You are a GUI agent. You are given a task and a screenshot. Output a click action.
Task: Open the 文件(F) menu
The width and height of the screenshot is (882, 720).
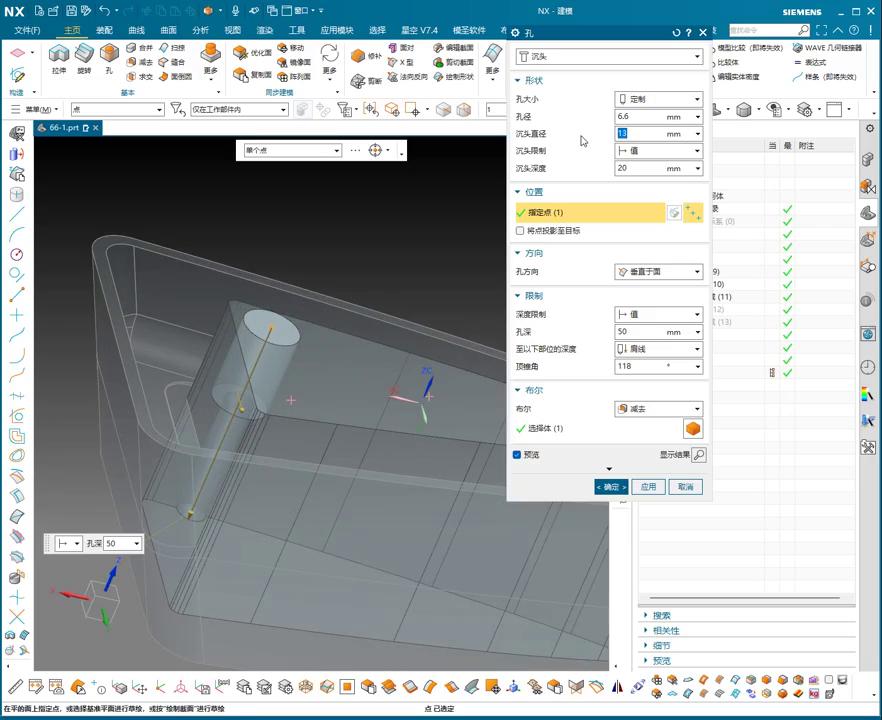[x=27, y=30]
